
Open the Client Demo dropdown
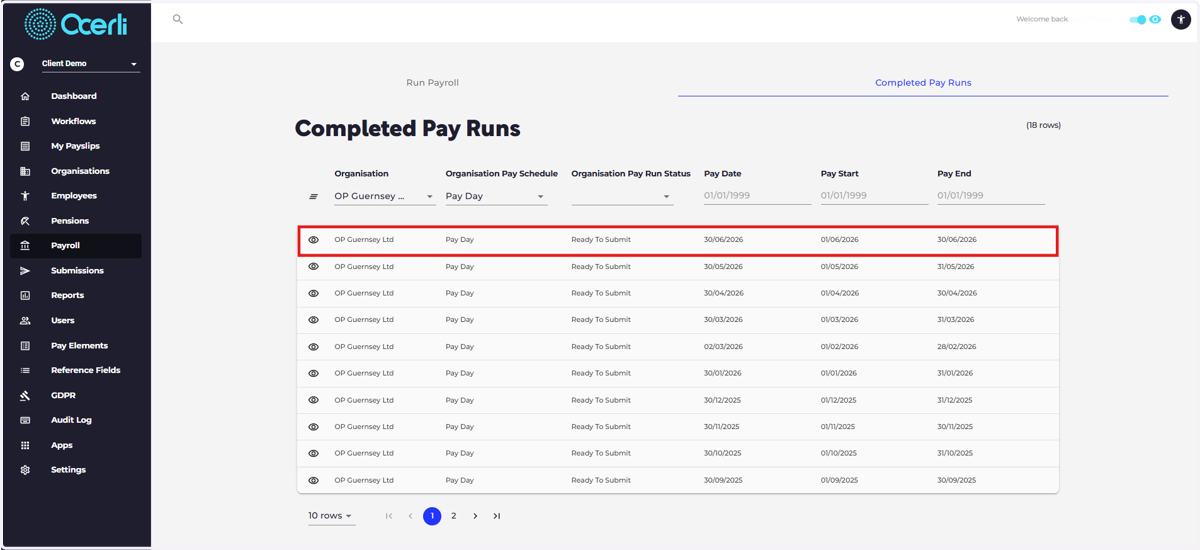(90, 64)
